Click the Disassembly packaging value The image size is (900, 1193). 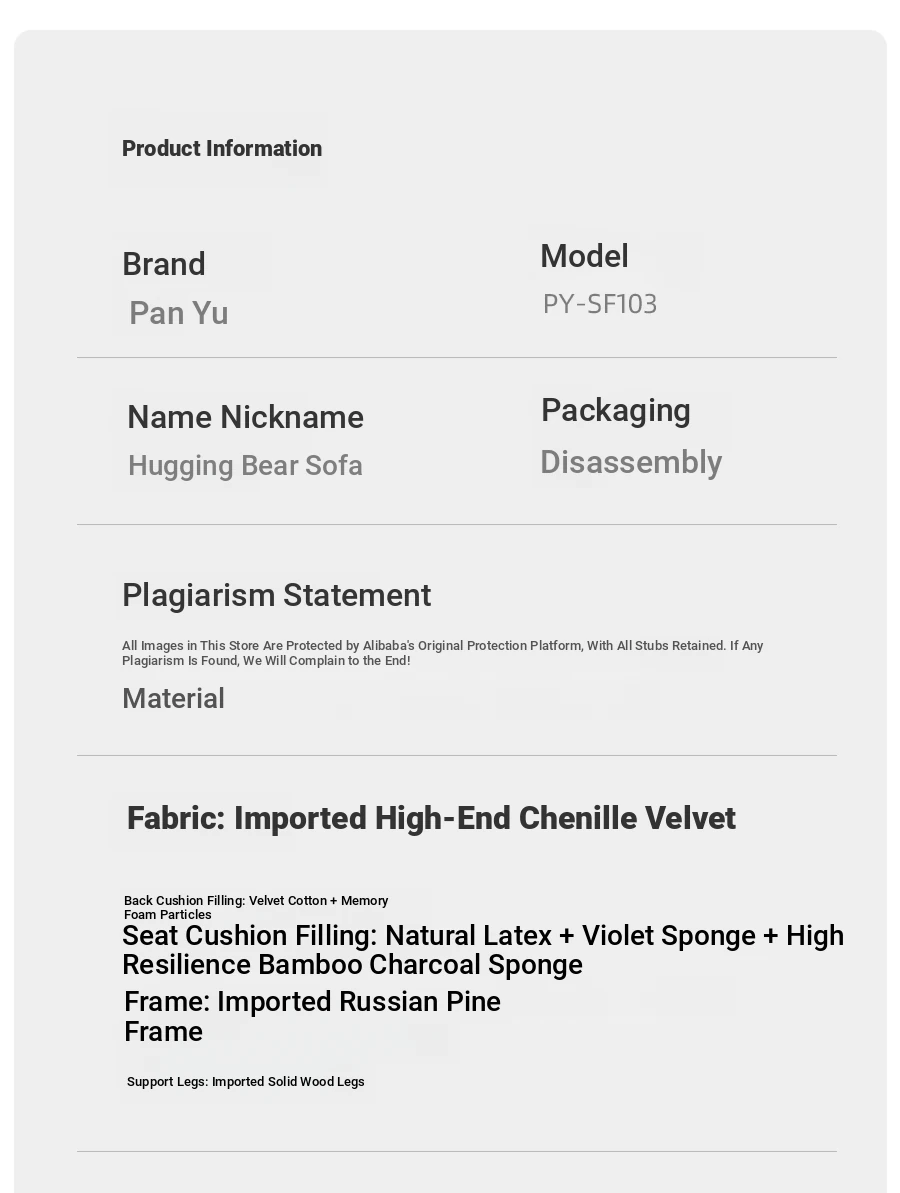631,463
